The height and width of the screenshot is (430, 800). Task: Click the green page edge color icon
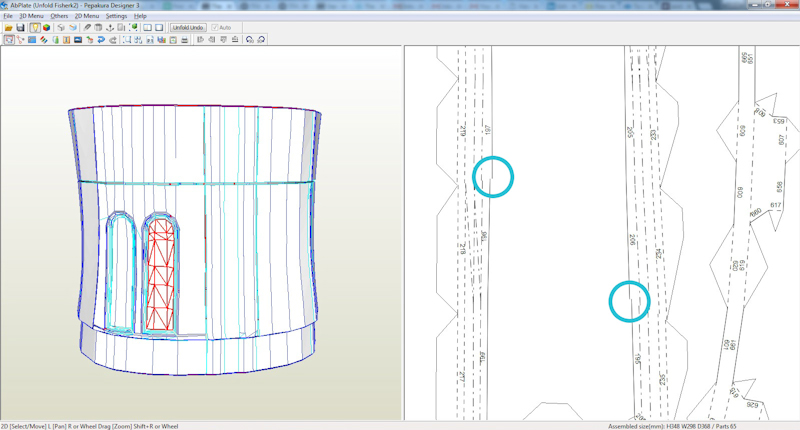point(55,40)
